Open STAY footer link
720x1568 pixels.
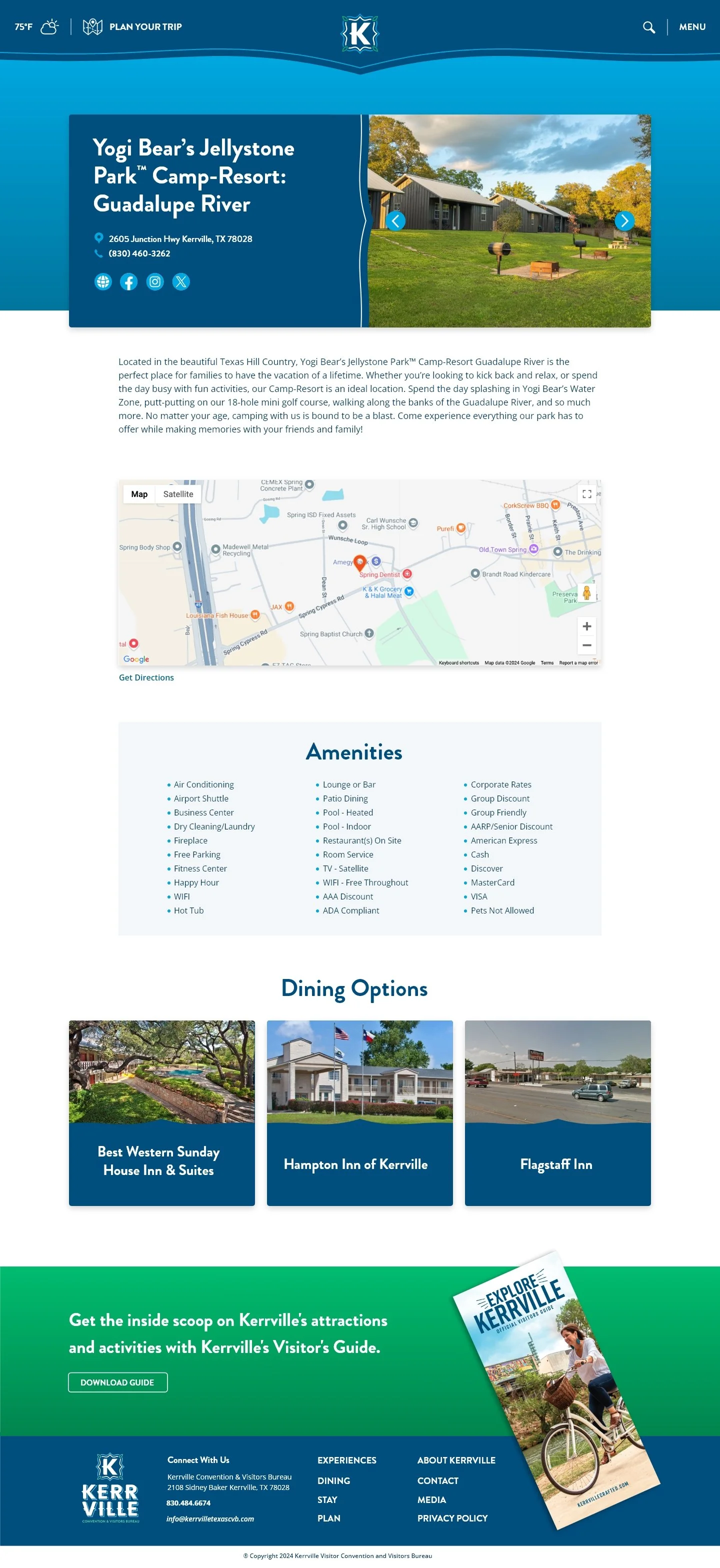[x=327, y=1500]
